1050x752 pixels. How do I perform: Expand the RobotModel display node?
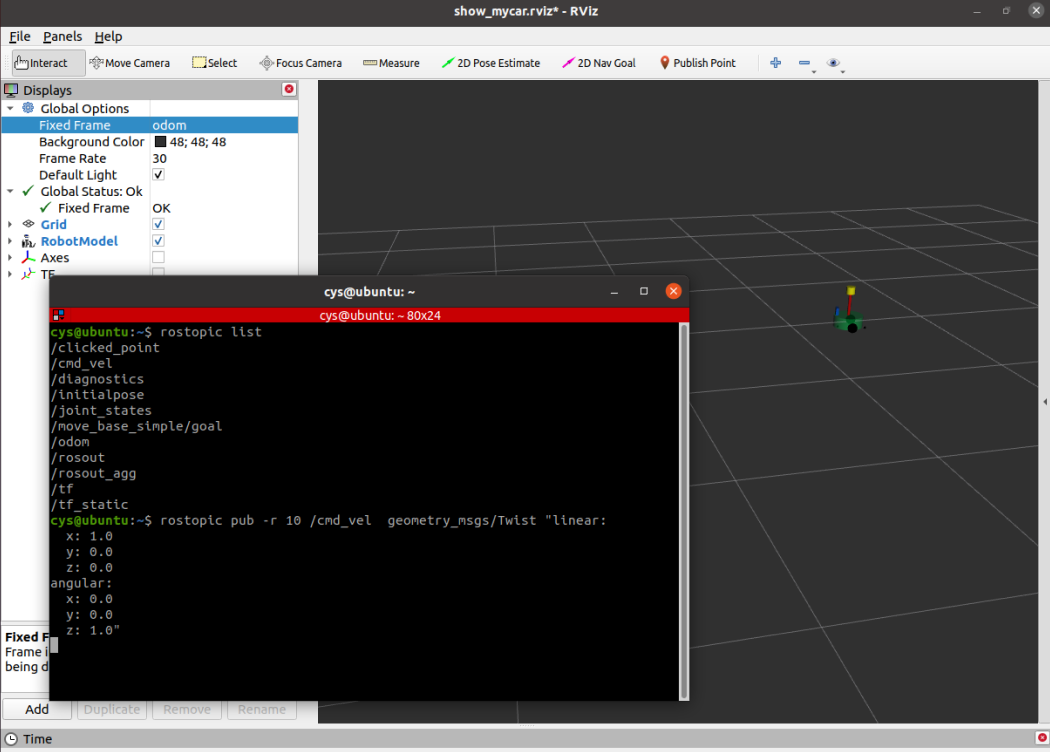point(10,241)
